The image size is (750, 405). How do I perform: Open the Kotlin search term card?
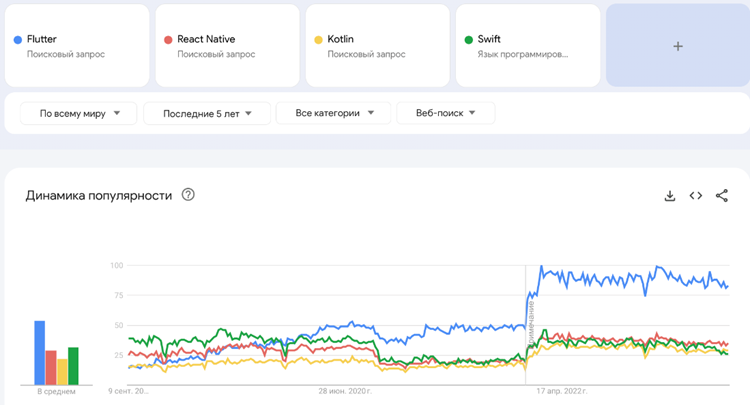point(377,46)
